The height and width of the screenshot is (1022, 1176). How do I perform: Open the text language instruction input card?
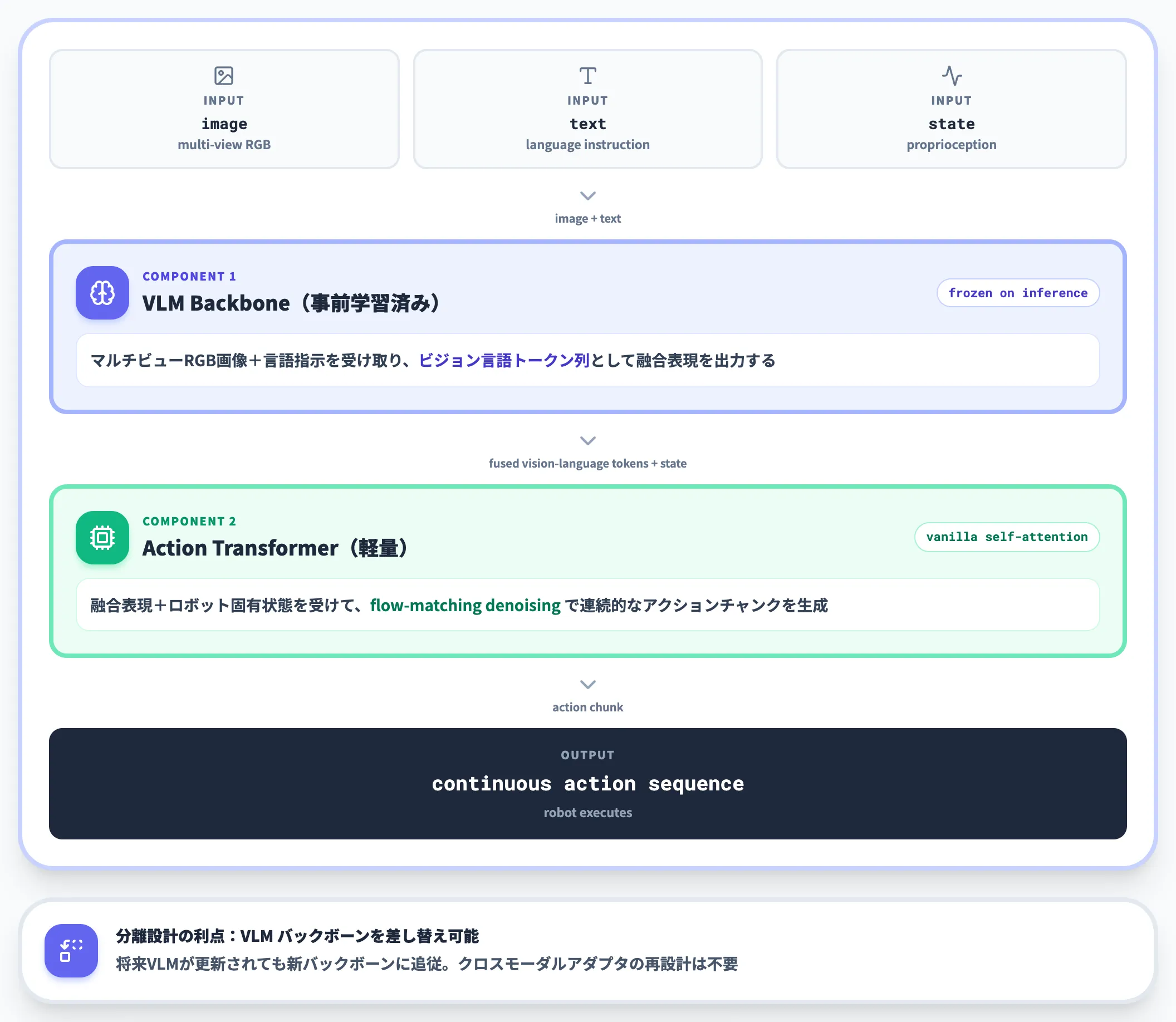tap(587, 109)
